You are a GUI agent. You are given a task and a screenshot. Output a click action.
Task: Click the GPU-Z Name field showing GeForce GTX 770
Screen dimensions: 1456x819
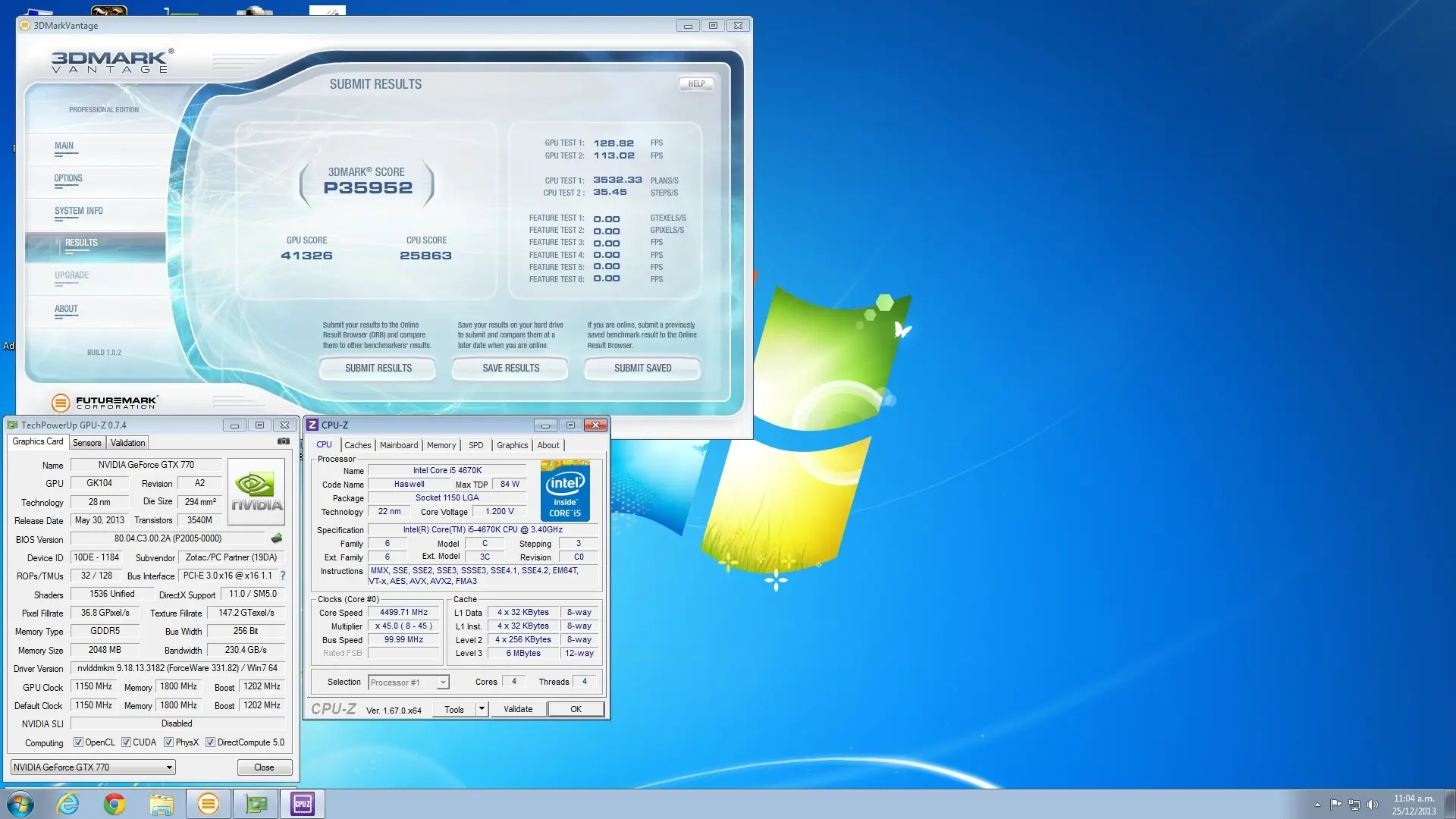point(146,465)
